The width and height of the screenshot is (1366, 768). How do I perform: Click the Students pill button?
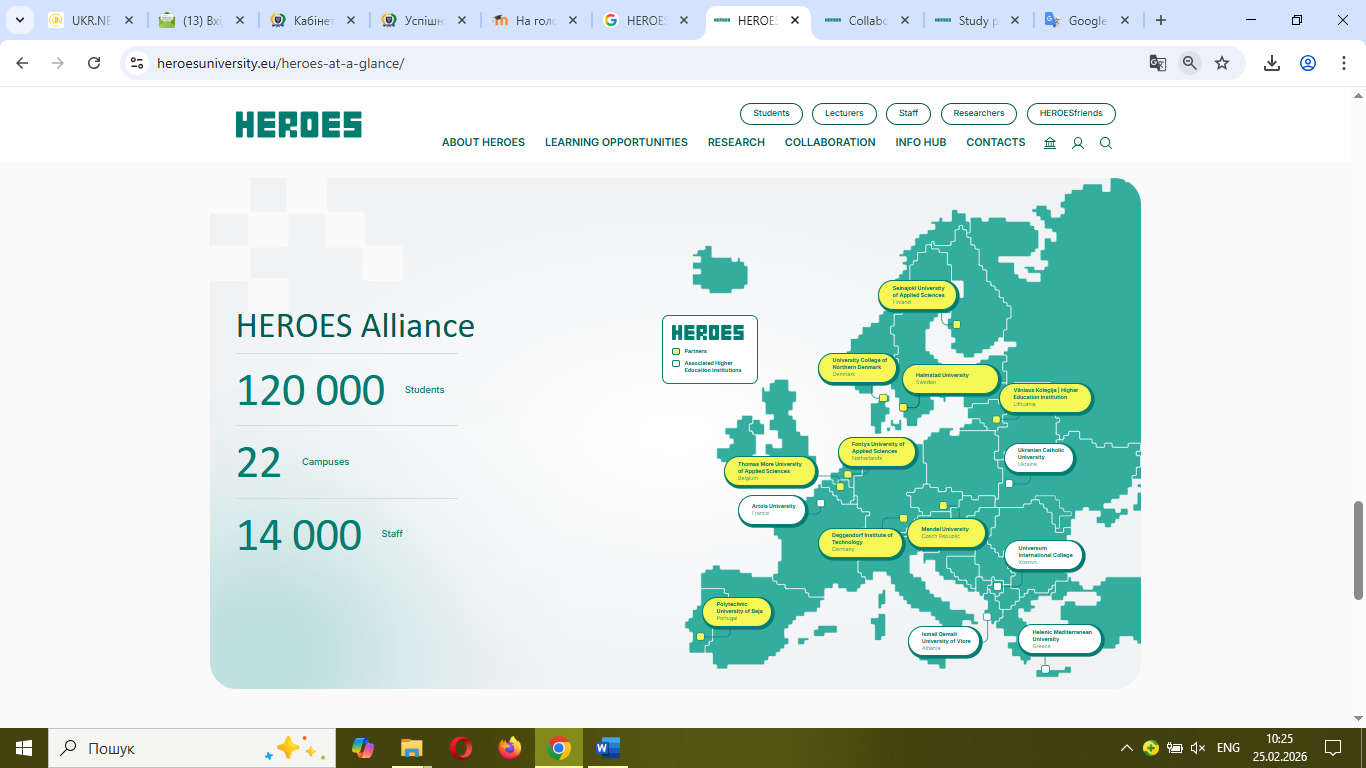pyautogui.click(x=771, y=114)
